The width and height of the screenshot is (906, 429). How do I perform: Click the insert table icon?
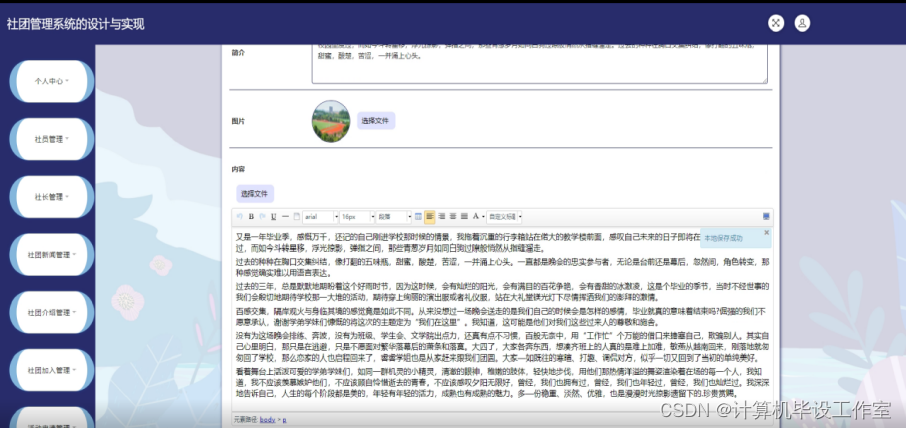[418, 216]
